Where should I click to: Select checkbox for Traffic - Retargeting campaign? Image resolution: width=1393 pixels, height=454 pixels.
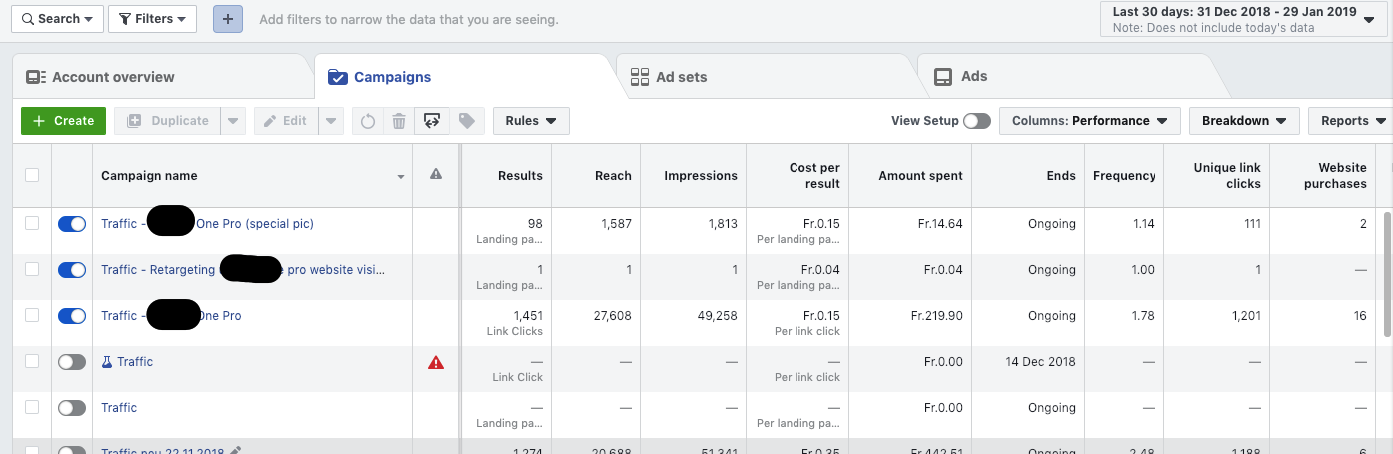[32, 269]
